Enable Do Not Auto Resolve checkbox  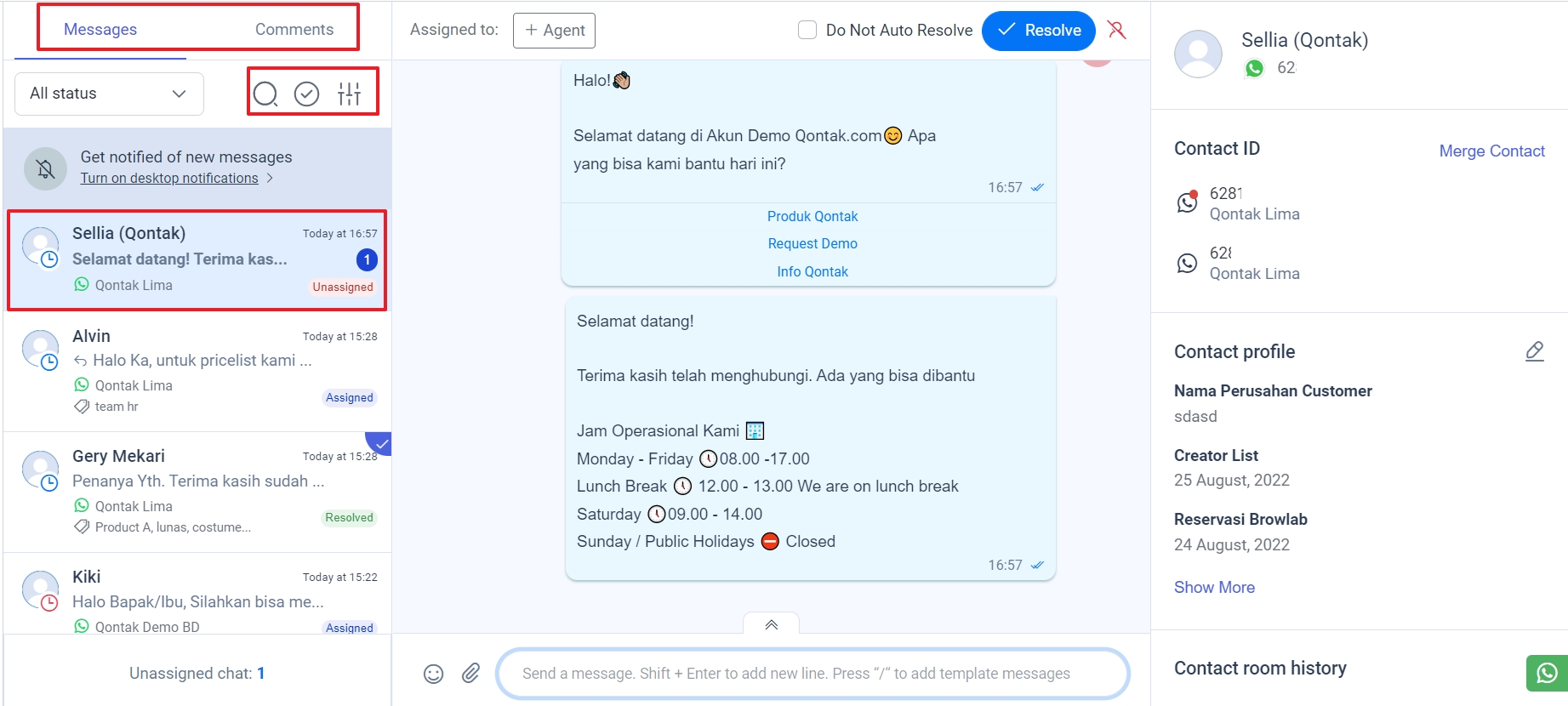pyautogui.click(x=807, y=30)
